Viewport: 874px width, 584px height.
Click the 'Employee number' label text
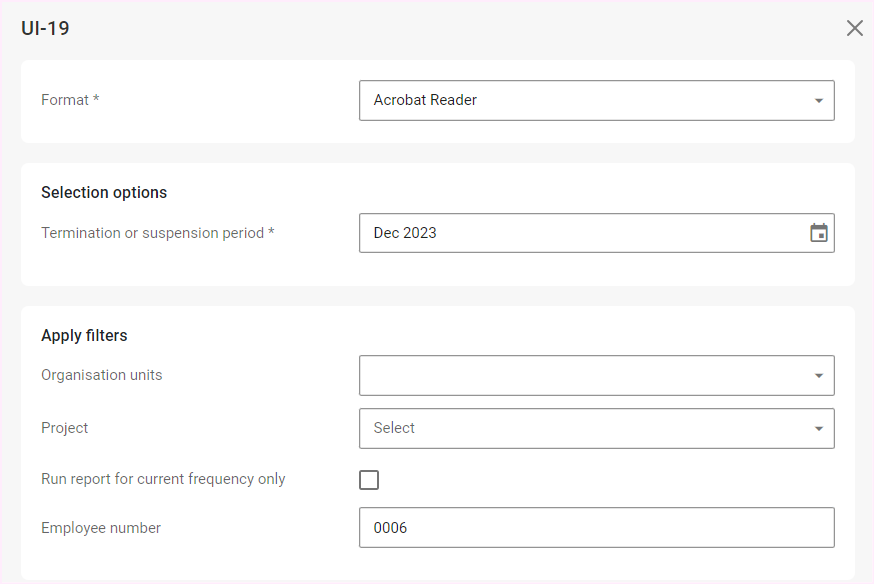point(101,528)
